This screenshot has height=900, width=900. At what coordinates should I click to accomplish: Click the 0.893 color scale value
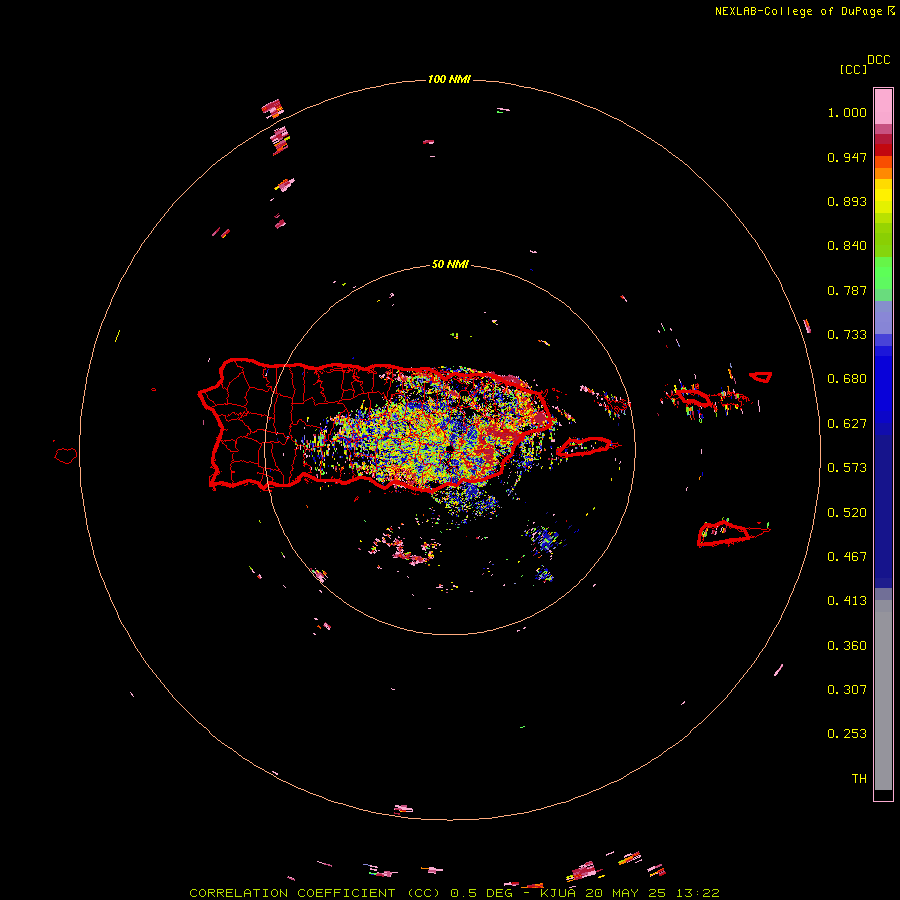point(847,201)
